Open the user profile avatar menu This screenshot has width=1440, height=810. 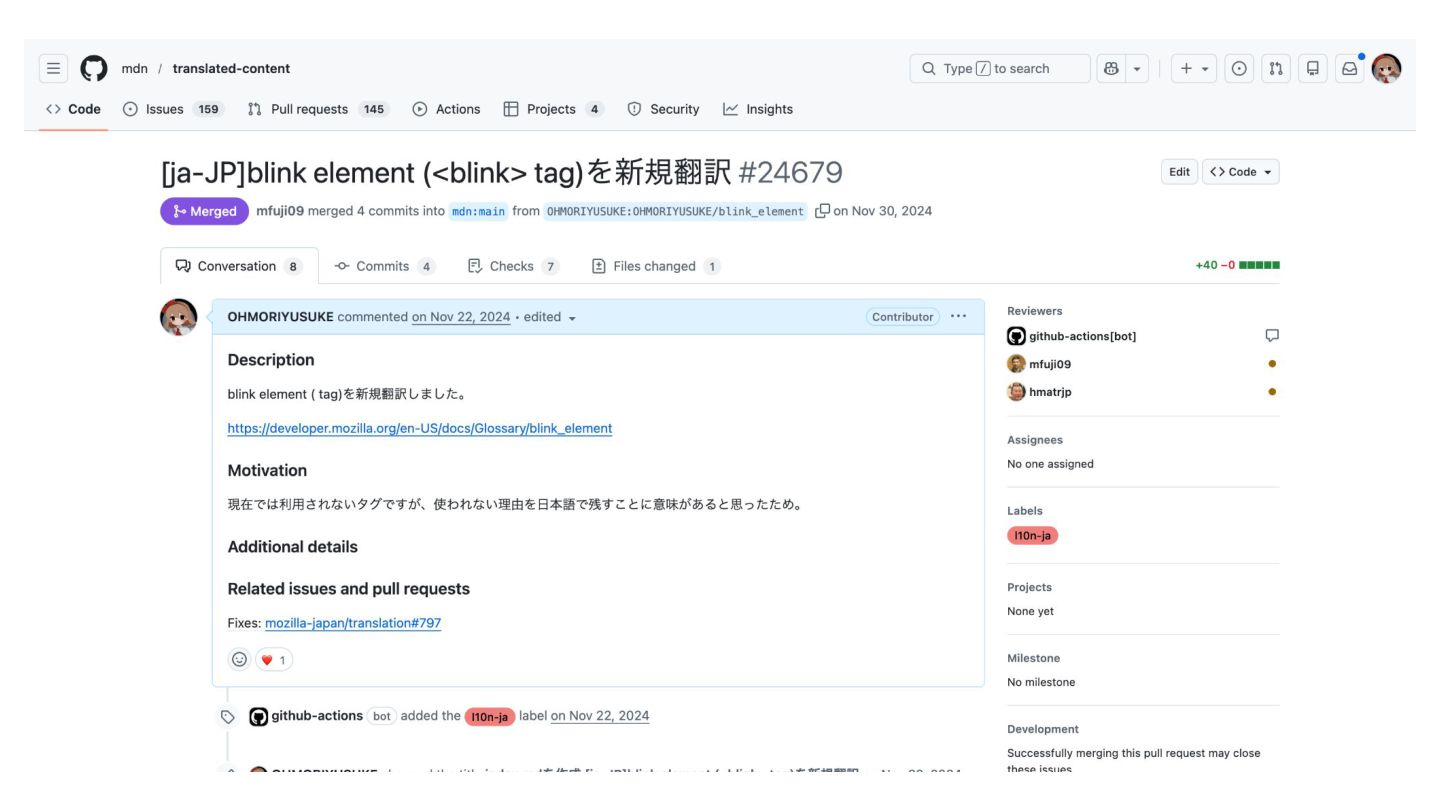(1387, 68)
